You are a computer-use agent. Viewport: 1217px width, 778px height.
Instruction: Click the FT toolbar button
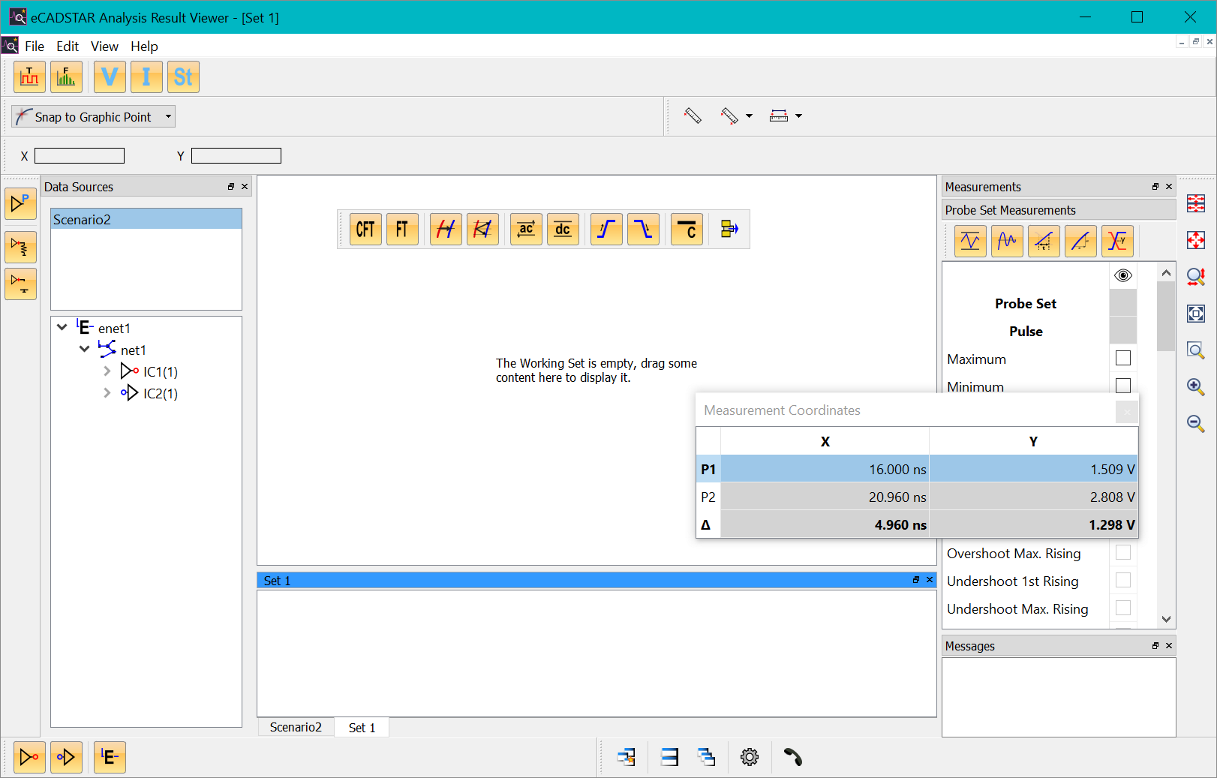coord(402,229)
